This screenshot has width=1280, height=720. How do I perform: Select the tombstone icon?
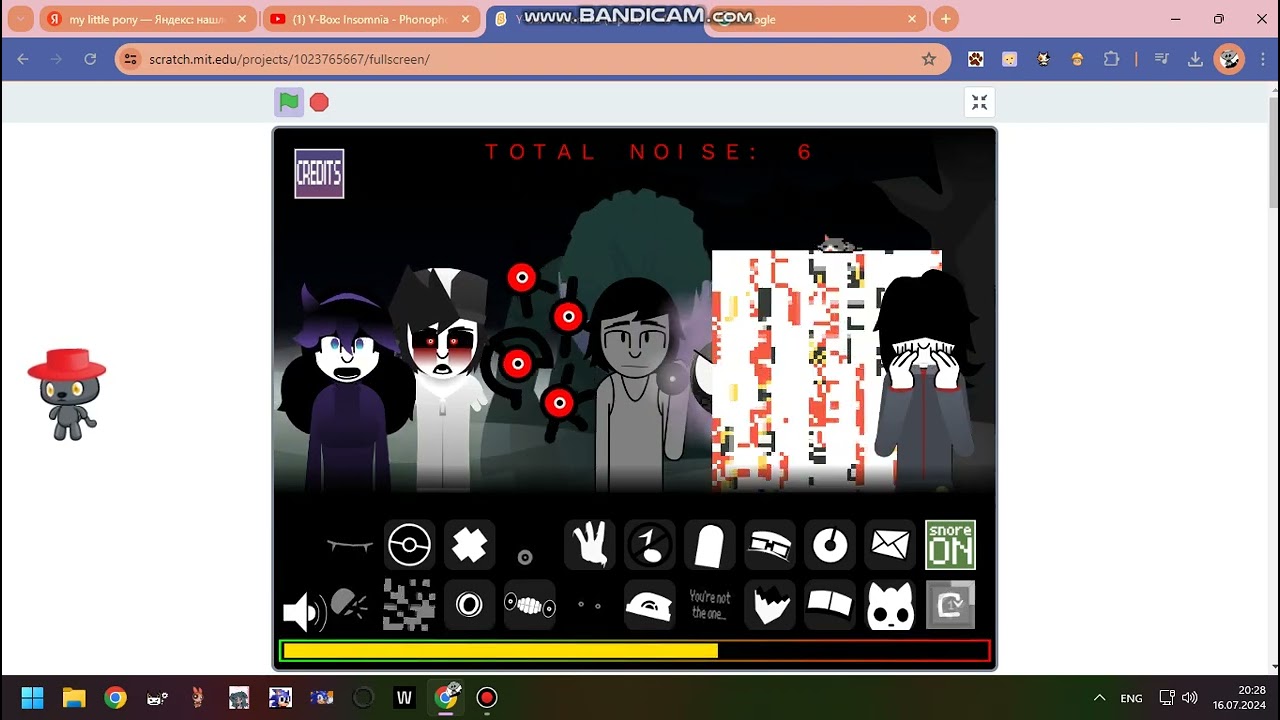710,546
